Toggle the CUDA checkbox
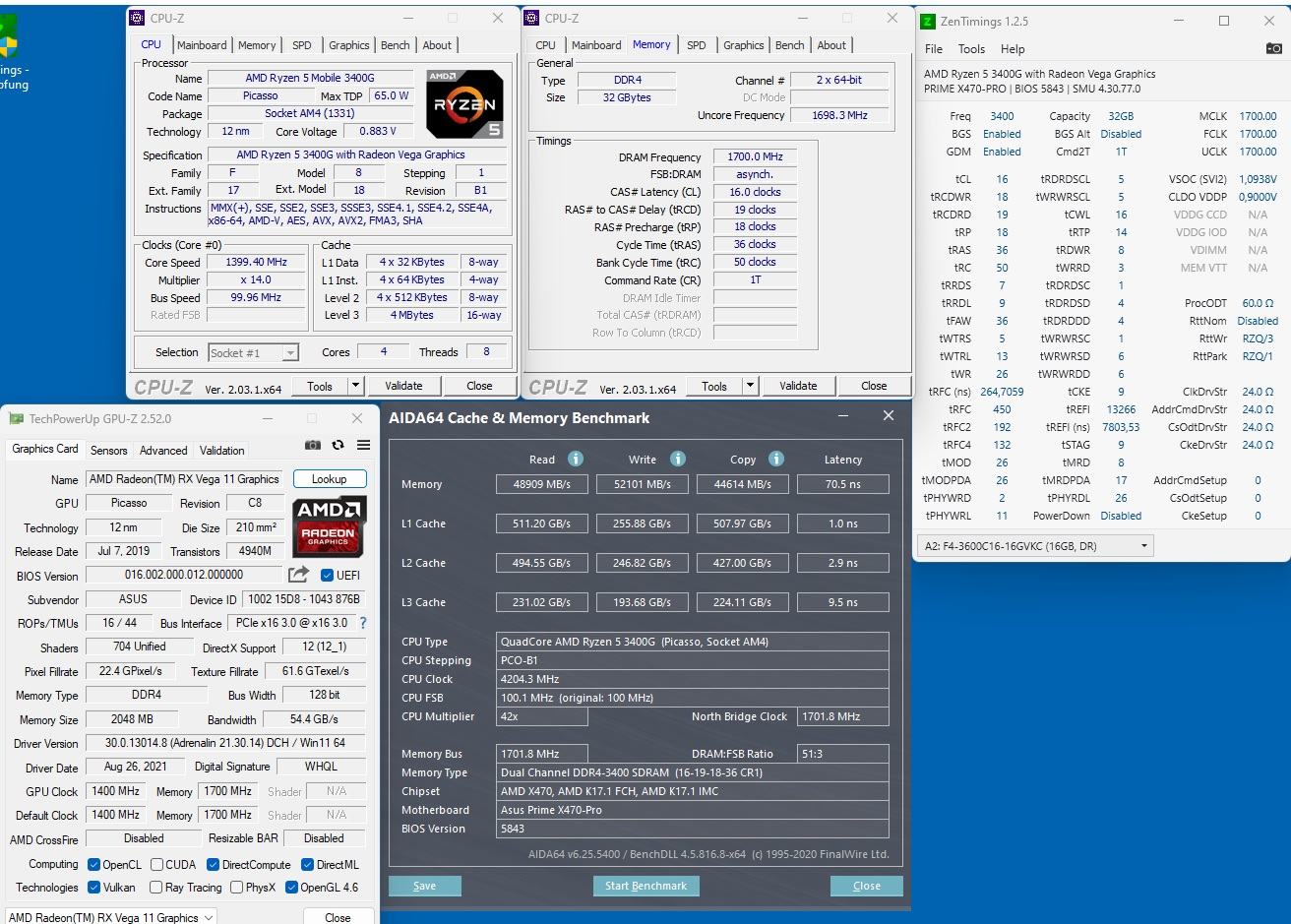This screenshot has width=1291, height=924. click(x=156, y=864)
